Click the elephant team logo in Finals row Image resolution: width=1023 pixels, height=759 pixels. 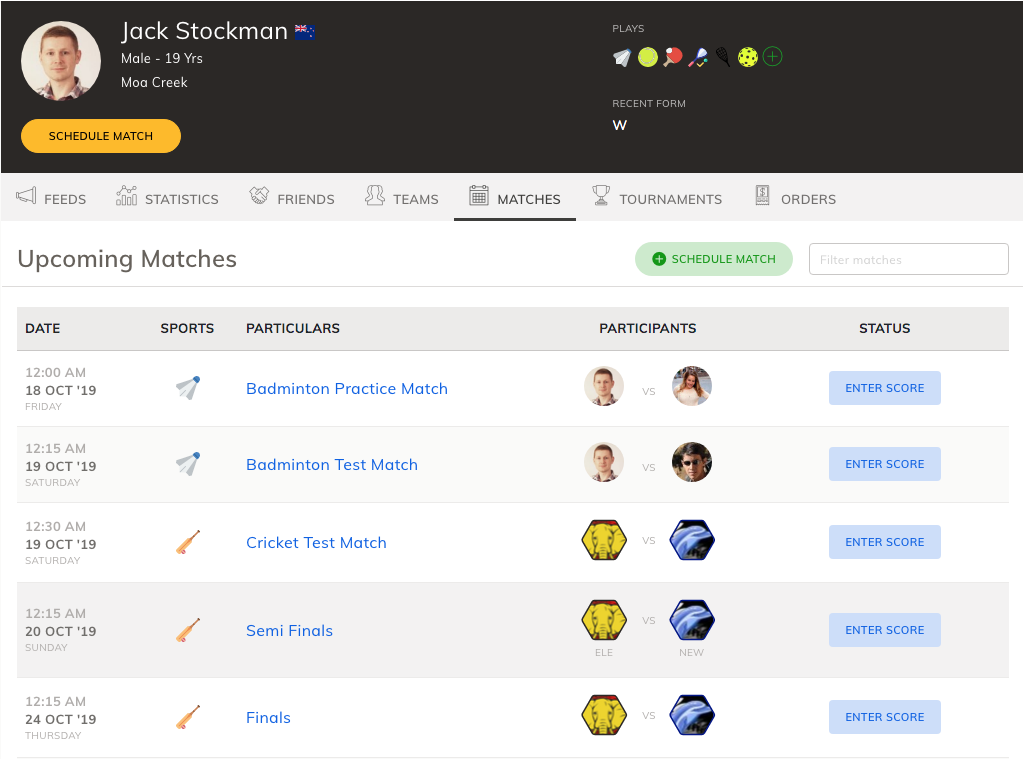pos(604,715)
